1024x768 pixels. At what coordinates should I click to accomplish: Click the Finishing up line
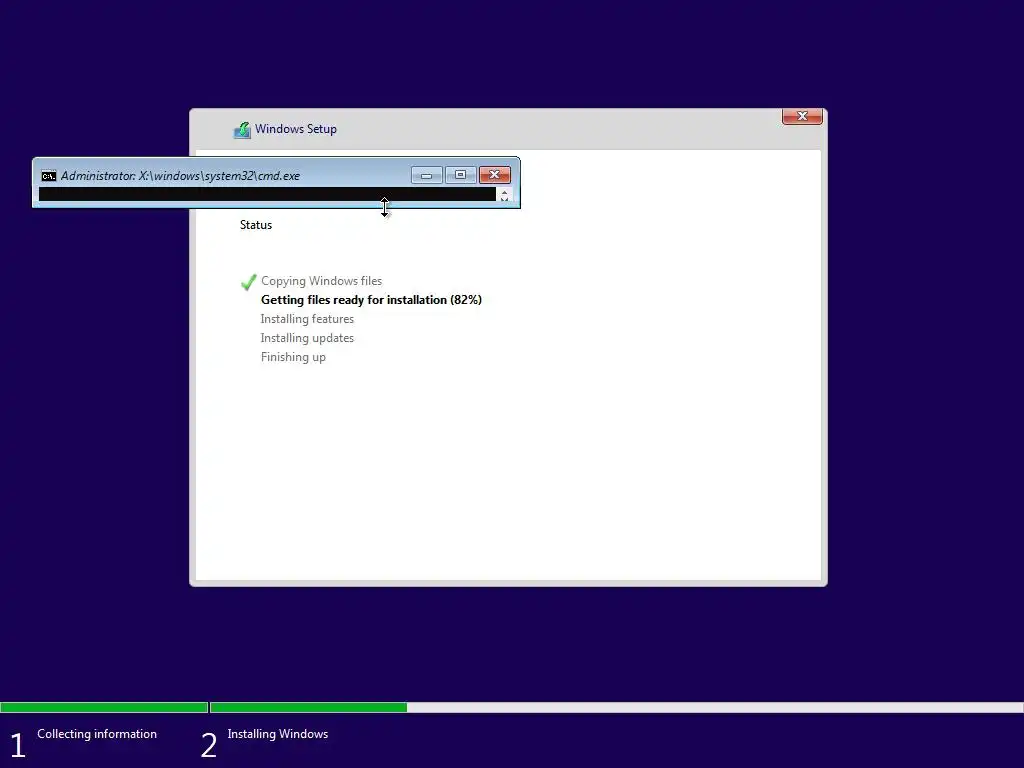293,357
